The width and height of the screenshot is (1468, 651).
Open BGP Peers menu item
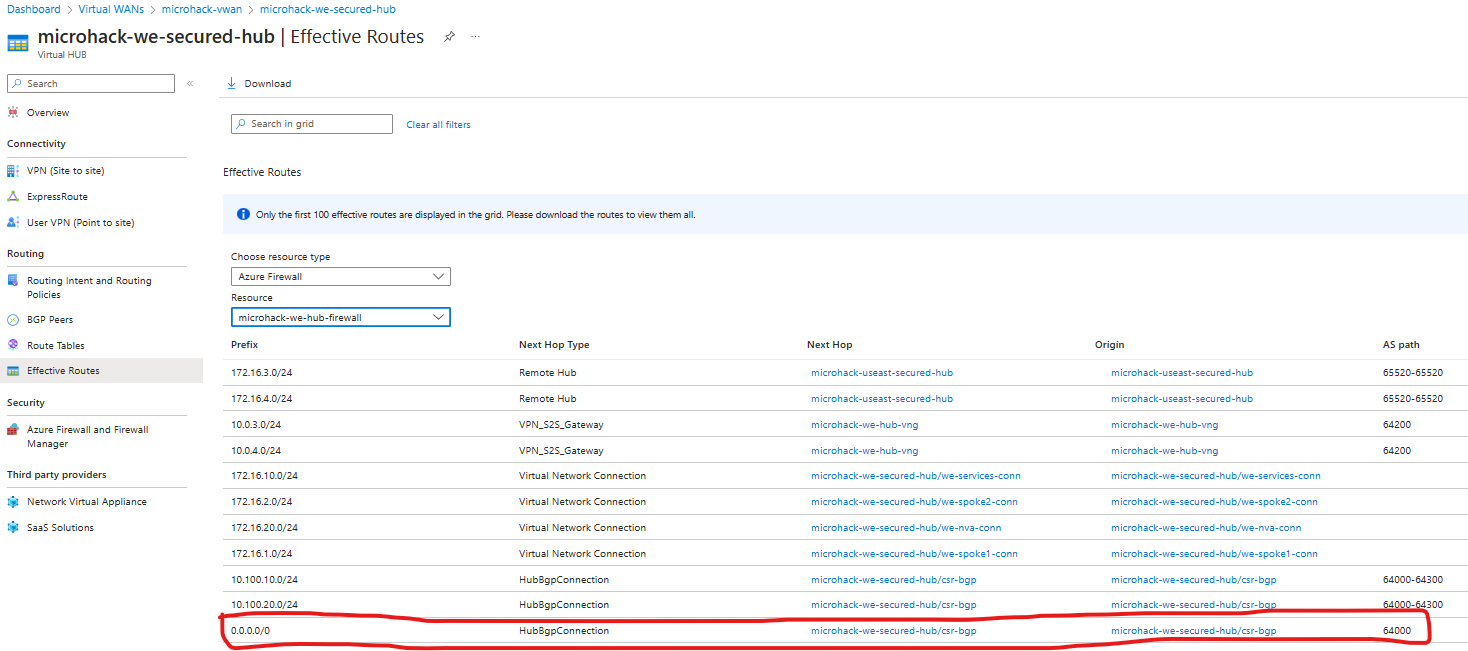(x=50, y=320)
